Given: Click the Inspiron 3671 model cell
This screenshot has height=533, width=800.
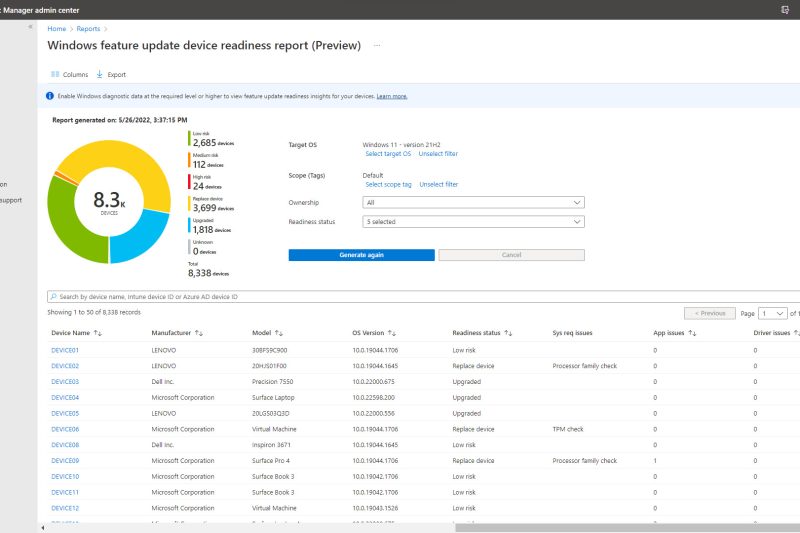Looking at the screenshot, I should tap(271, 445).
